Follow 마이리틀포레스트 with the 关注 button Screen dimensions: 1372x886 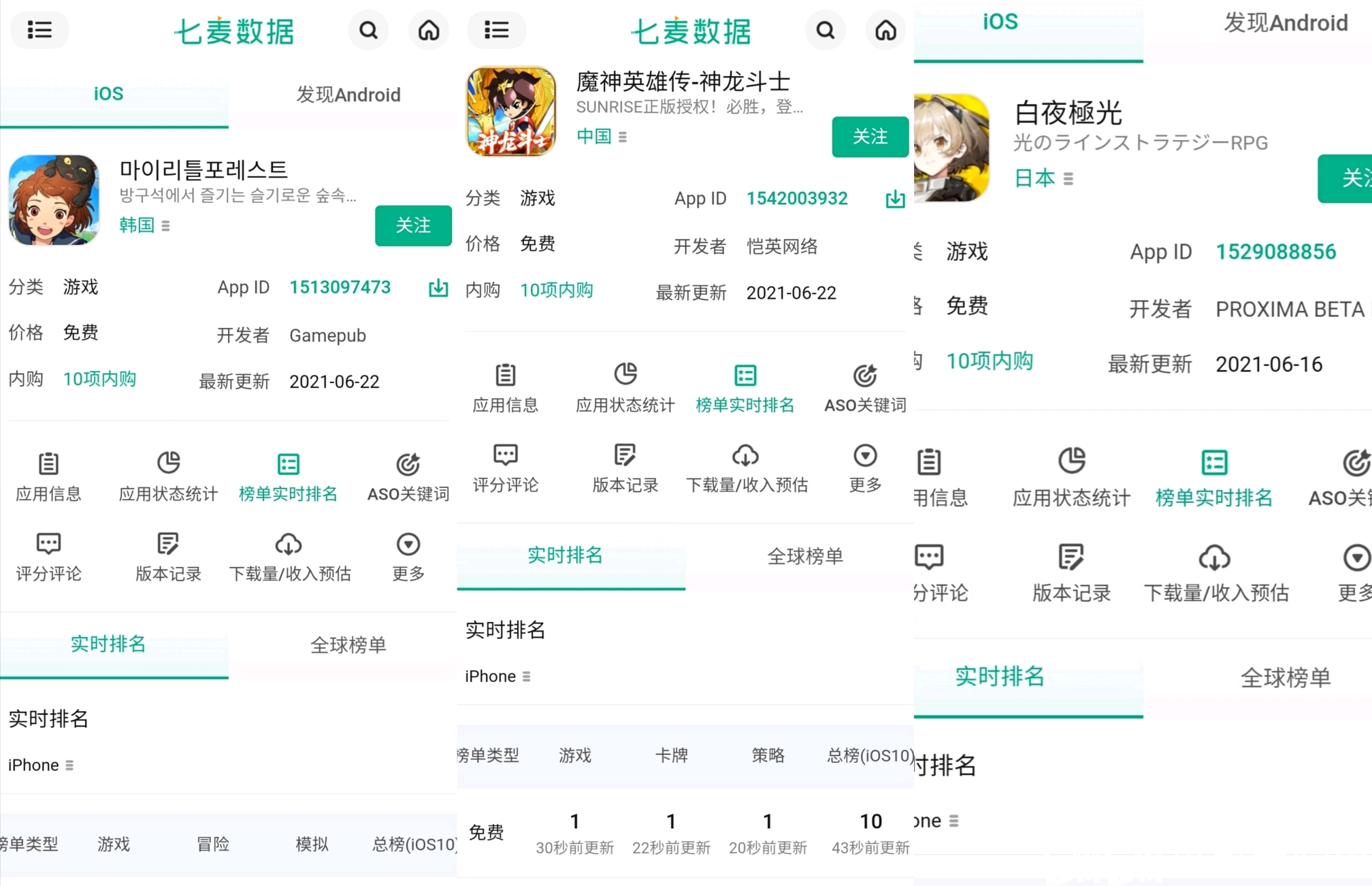click(413, 225)
